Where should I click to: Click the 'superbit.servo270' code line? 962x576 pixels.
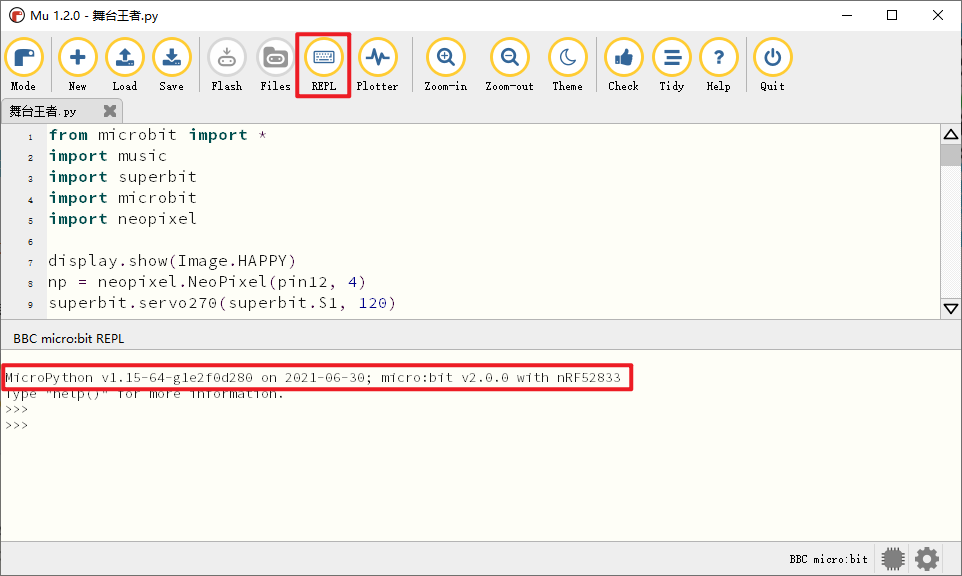(x=222, y=303)
